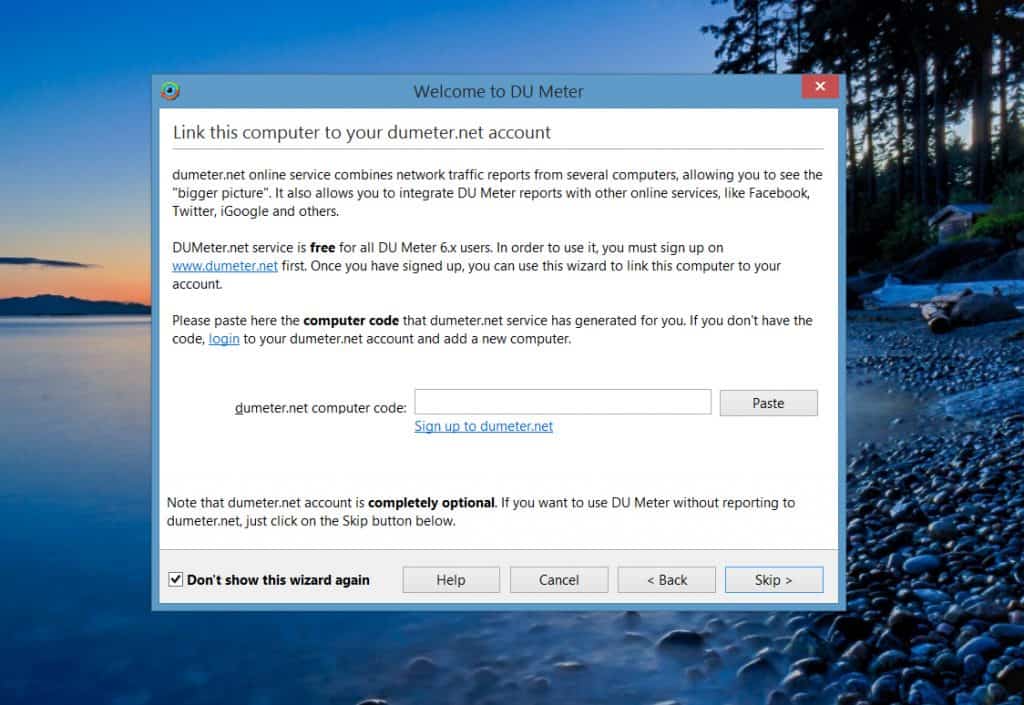Click heading "Link this computer to your dumeter.net account"

coord(362,133)
